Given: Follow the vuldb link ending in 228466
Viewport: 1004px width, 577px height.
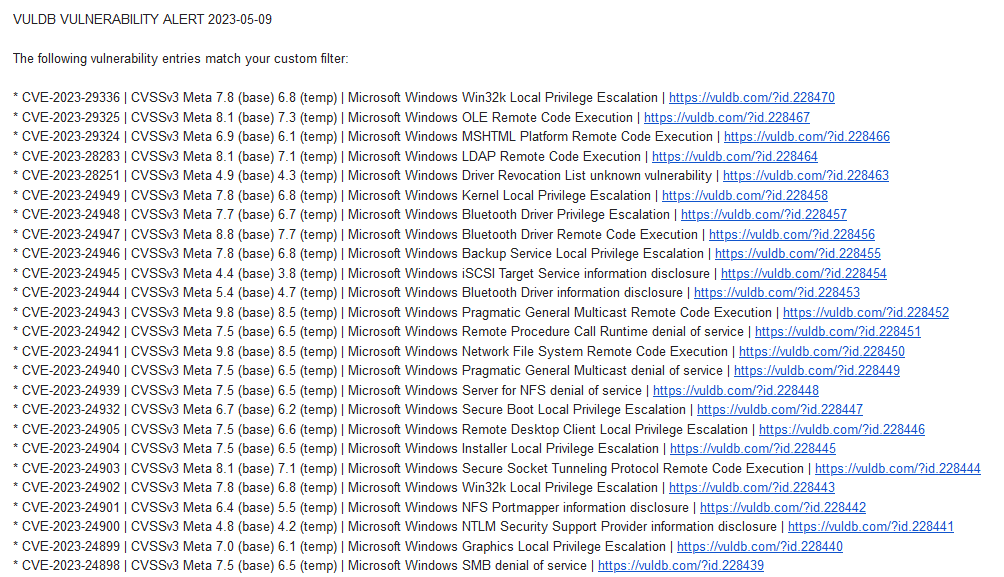Looking at the screenshot, I should tap(807, 137).
